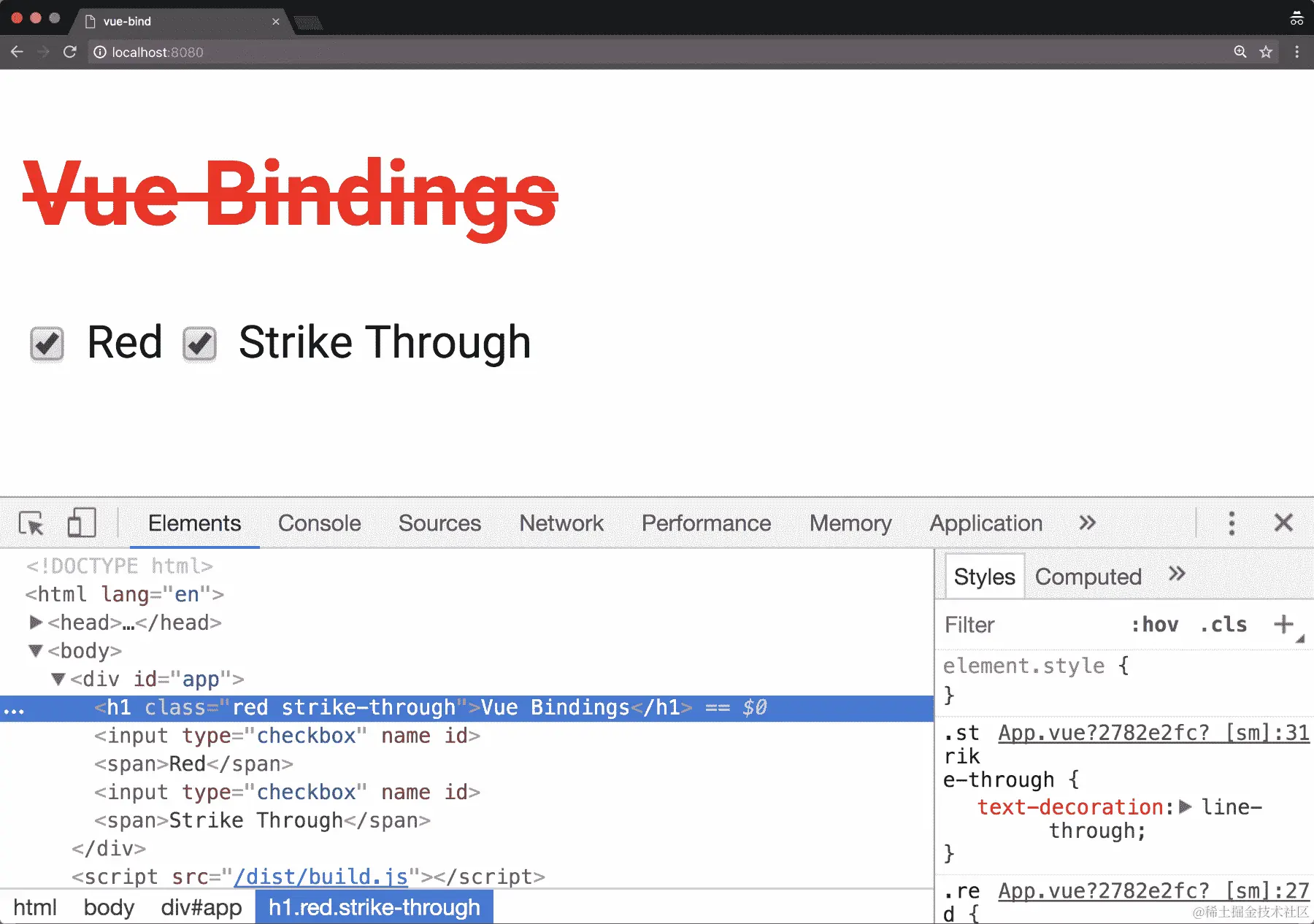Click the Vue Bindings heading
Image resolution: width=1314 pixels, height=924 pixels.
pos(291,199)
